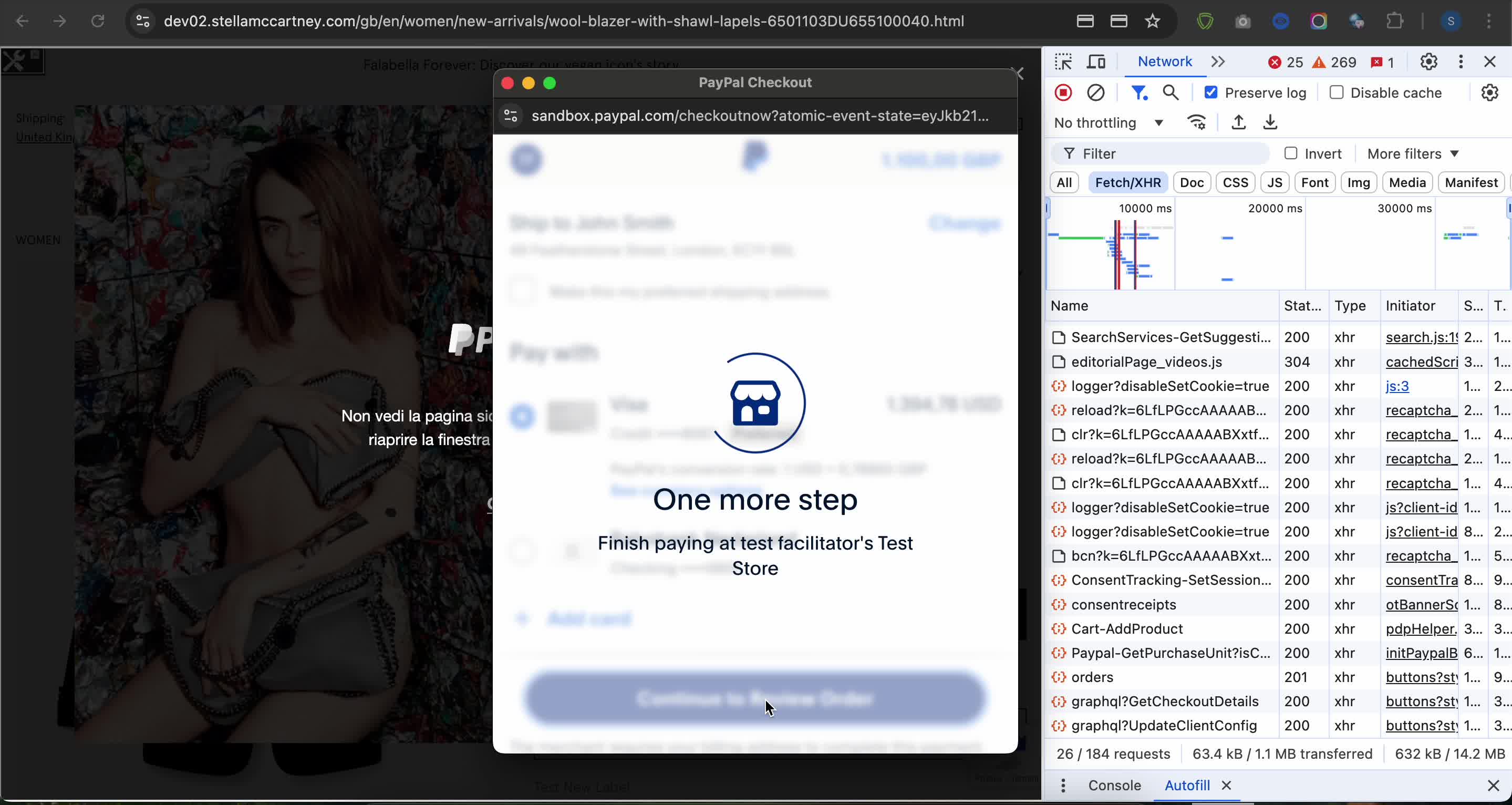
Task: Open network conditions wifi icon
Action: (x=1196, y=123)
